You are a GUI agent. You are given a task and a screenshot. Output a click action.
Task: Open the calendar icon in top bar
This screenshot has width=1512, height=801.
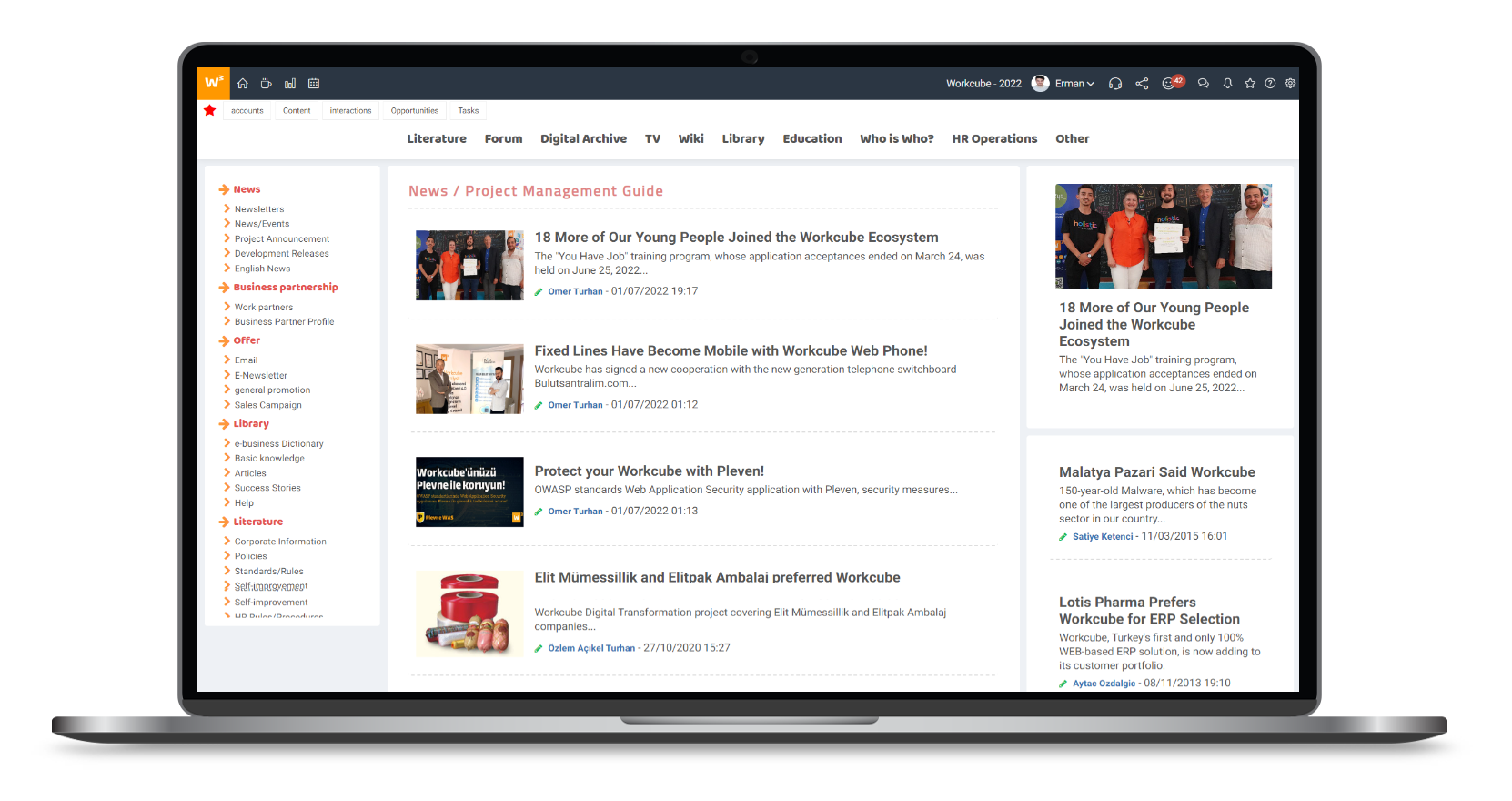point(314,84)
